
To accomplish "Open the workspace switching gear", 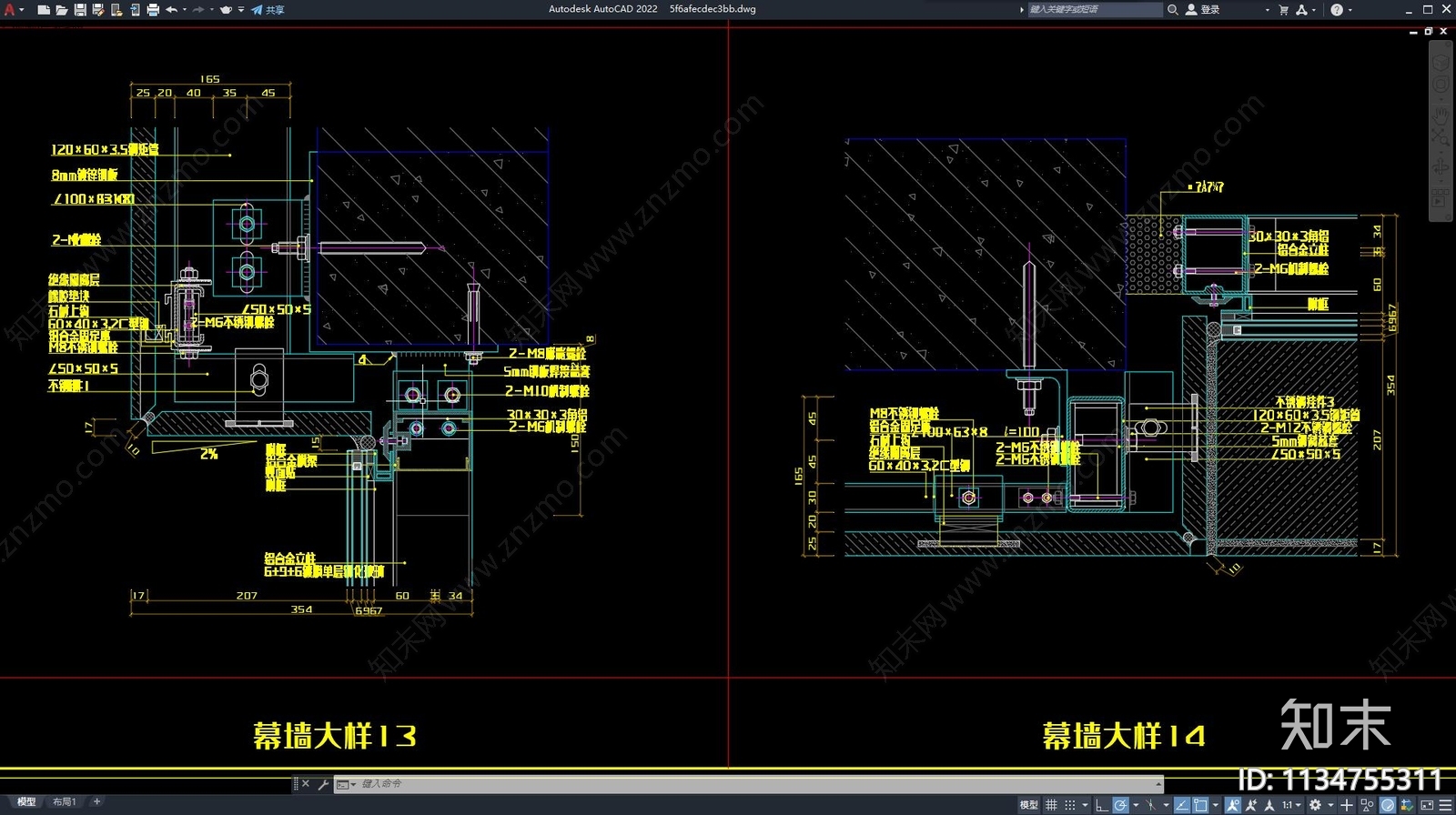I will click(1315, 805).
